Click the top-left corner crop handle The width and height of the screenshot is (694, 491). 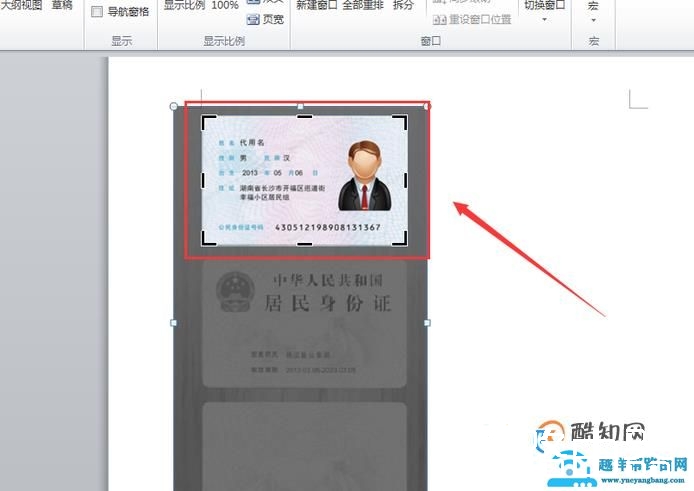208,121
